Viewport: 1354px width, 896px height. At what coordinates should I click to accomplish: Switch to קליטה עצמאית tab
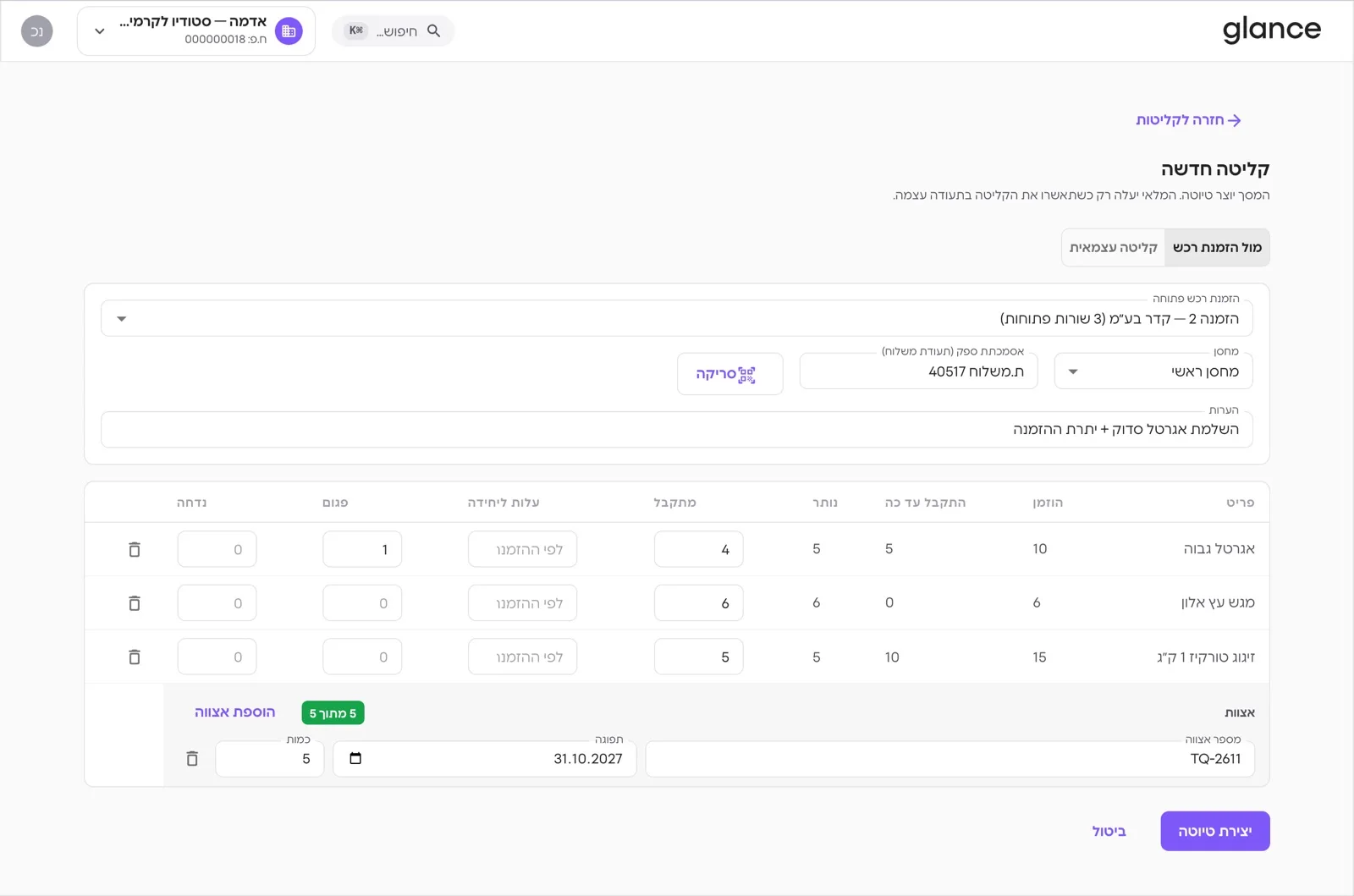pos(1113,247)
